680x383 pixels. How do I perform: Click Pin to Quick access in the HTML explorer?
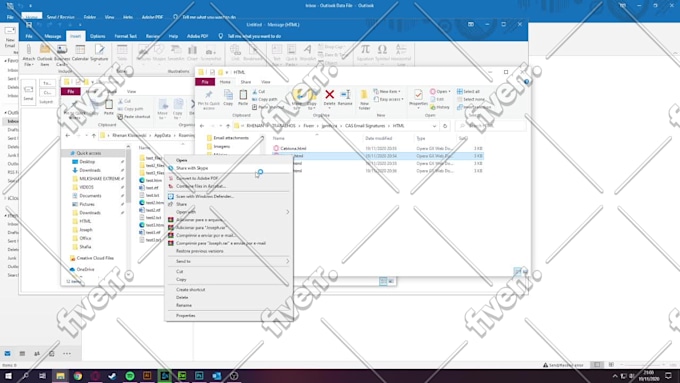pos(209,100)
